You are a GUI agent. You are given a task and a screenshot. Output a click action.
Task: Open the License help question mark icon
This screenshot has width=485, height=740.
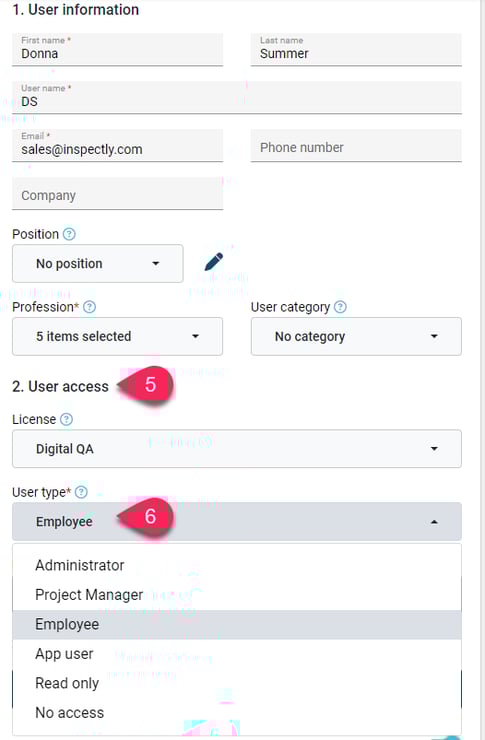click(x=67, y=419)
